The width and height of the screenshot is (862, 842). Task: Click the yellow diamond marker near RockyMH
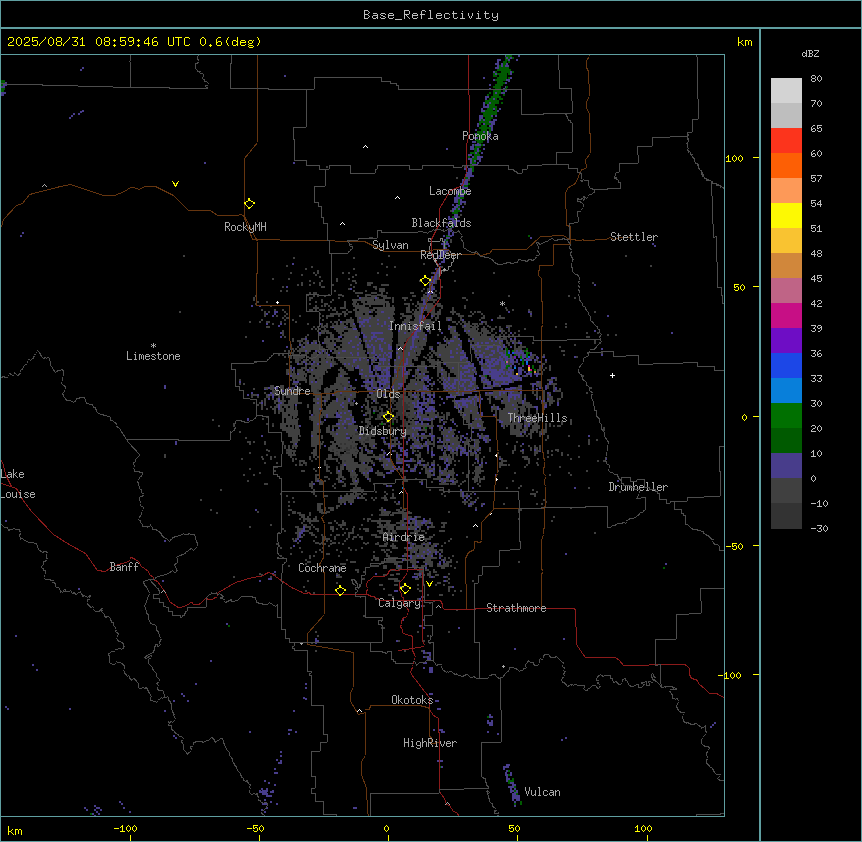(250, 204)
